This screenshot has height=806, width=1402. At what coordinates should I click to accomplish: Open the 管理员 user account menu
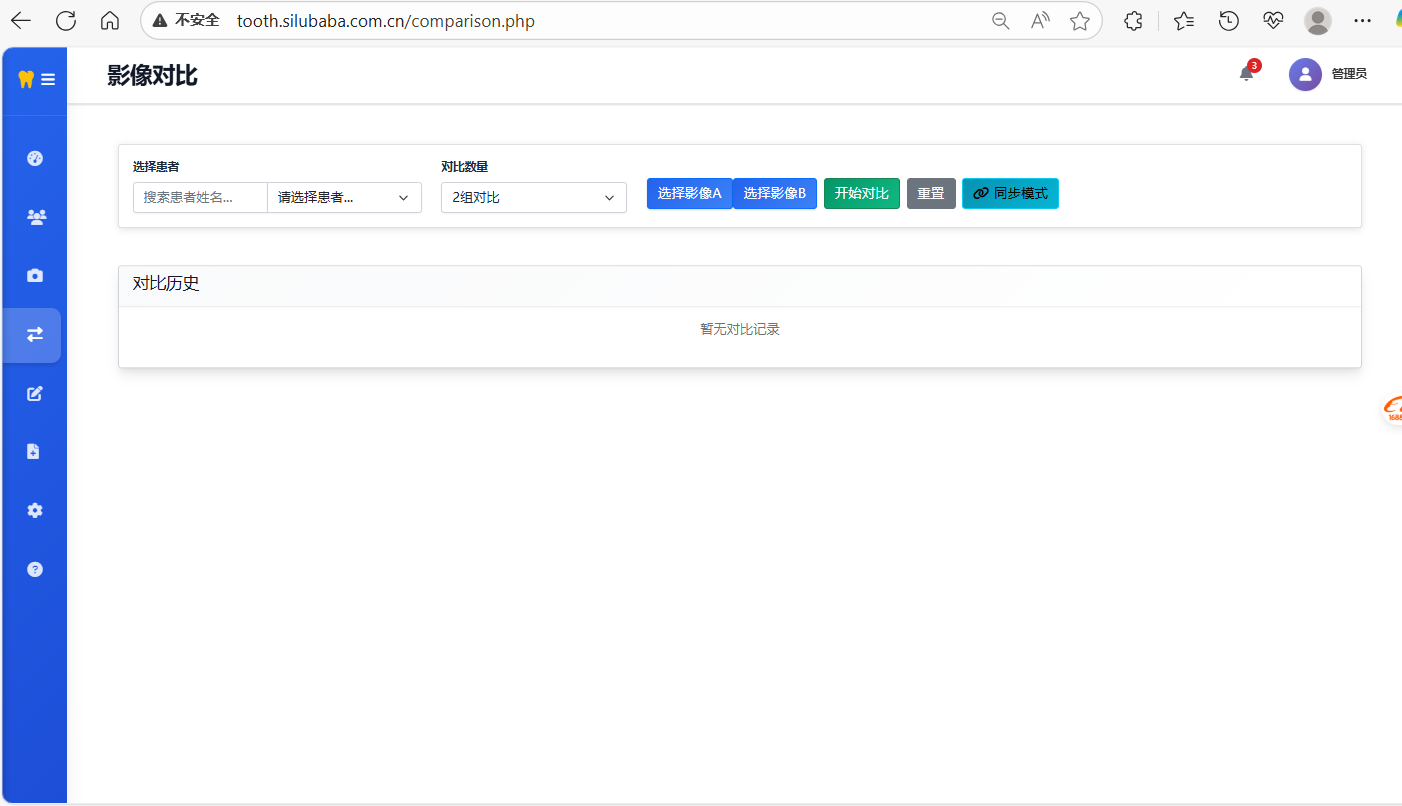coord(1328,74)
